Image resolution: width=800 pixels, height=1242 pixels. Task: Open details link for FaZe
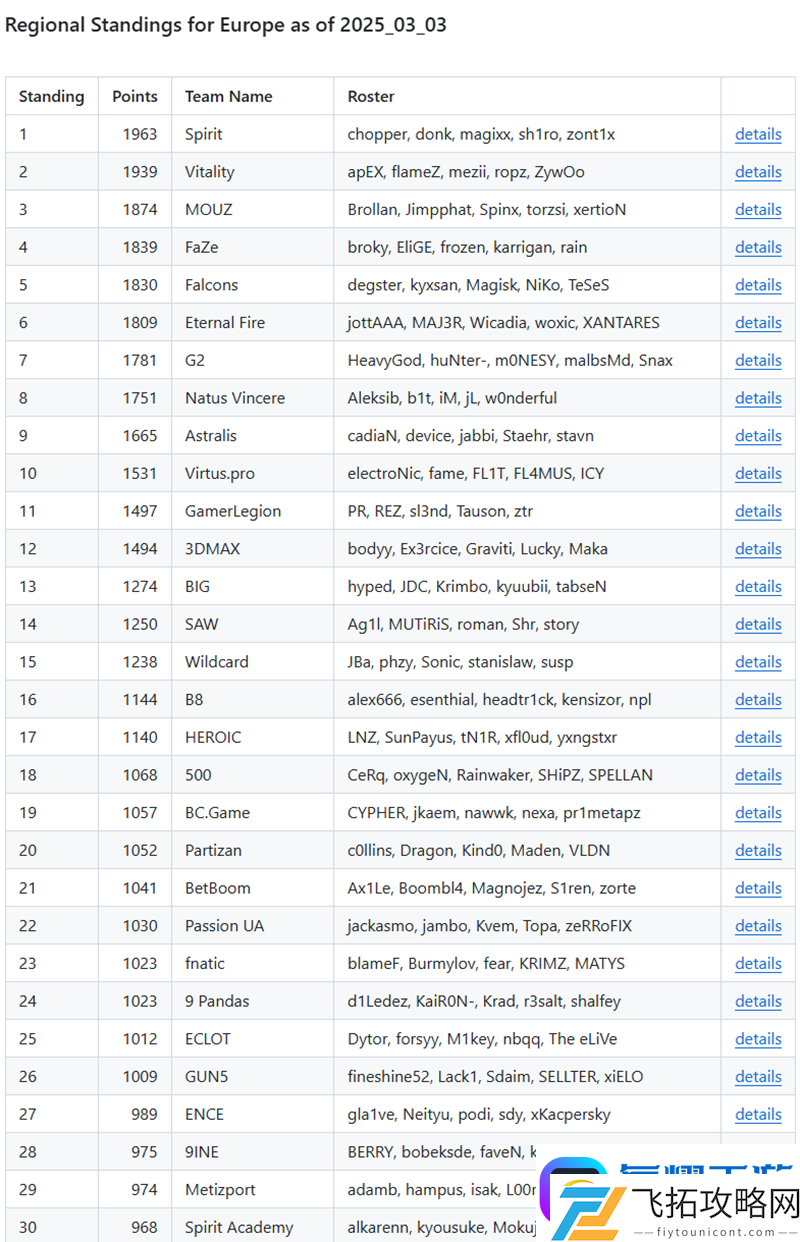pyautogui.click(x=758, y=247)
